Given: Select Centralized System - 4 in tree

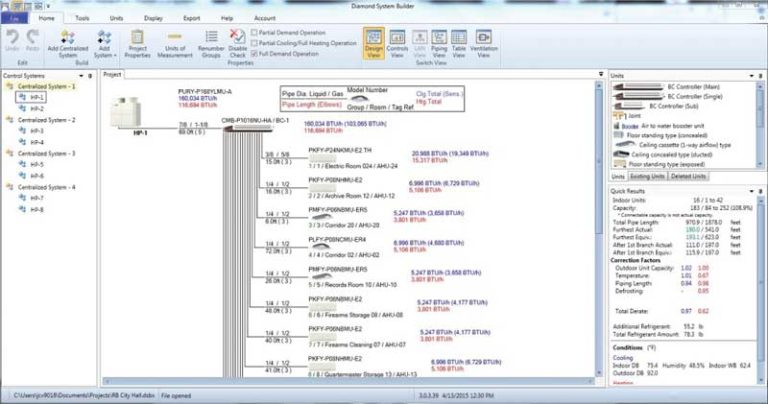Looking at the screenshot, I should point(47,187).
